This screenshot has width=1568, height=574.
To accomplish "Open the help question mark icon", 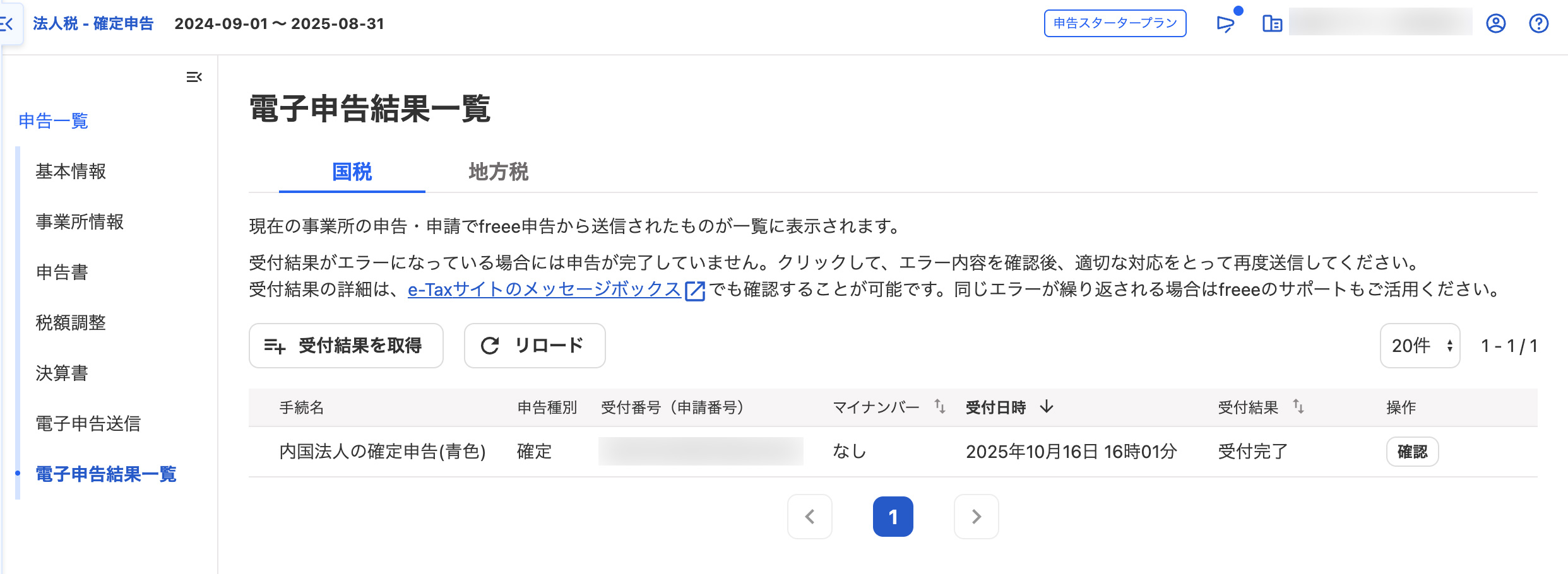I will tap(1538, 24).
